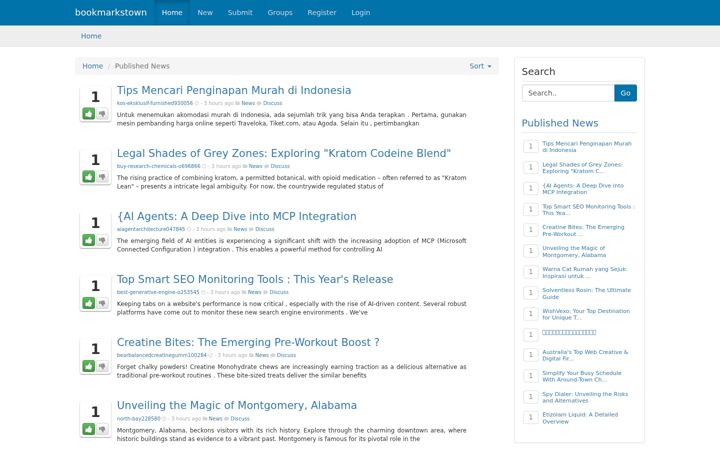This screenshot has width=720, height=450.
Task: Open sidebar link 'Warna Cat Rumah yang Sejuk'
Action: pos(585,273)
